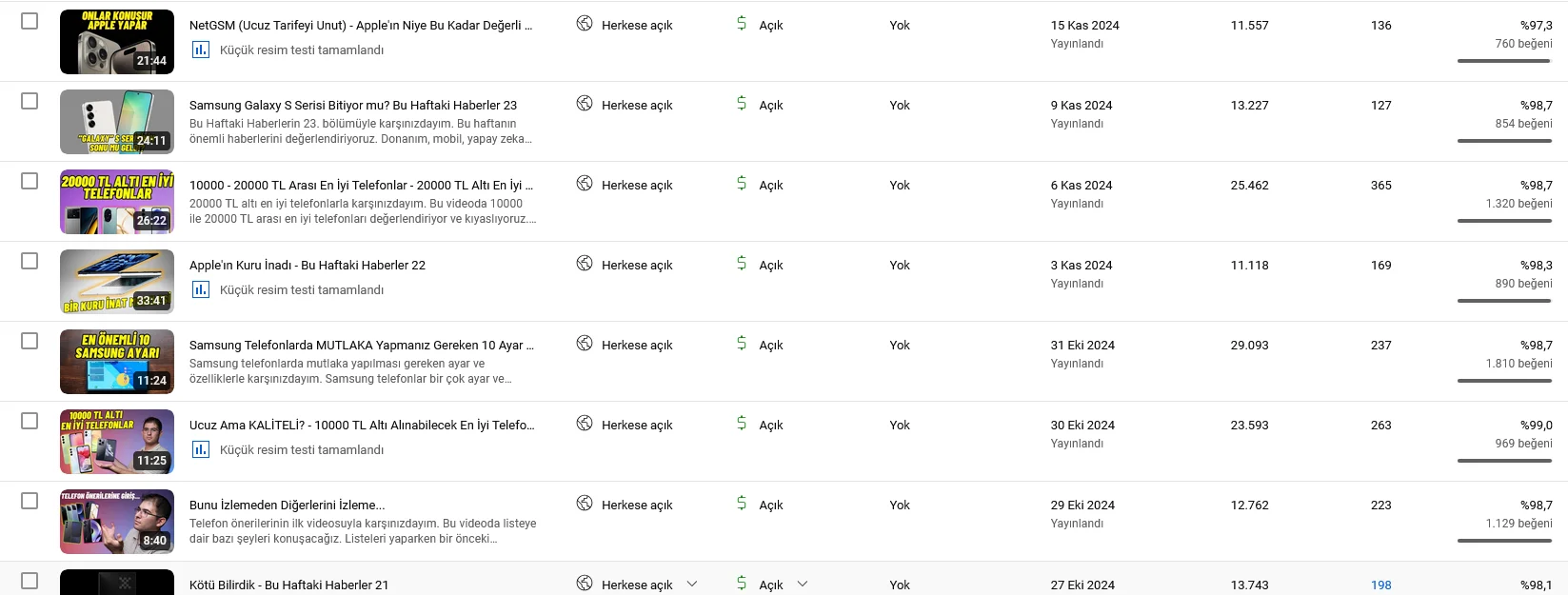Viewport: 1568px width, 595px height.
Task: Open the EN ÖNEMLİ 10 SAMSUNG AYARI thumbnail
Action: 117,362
